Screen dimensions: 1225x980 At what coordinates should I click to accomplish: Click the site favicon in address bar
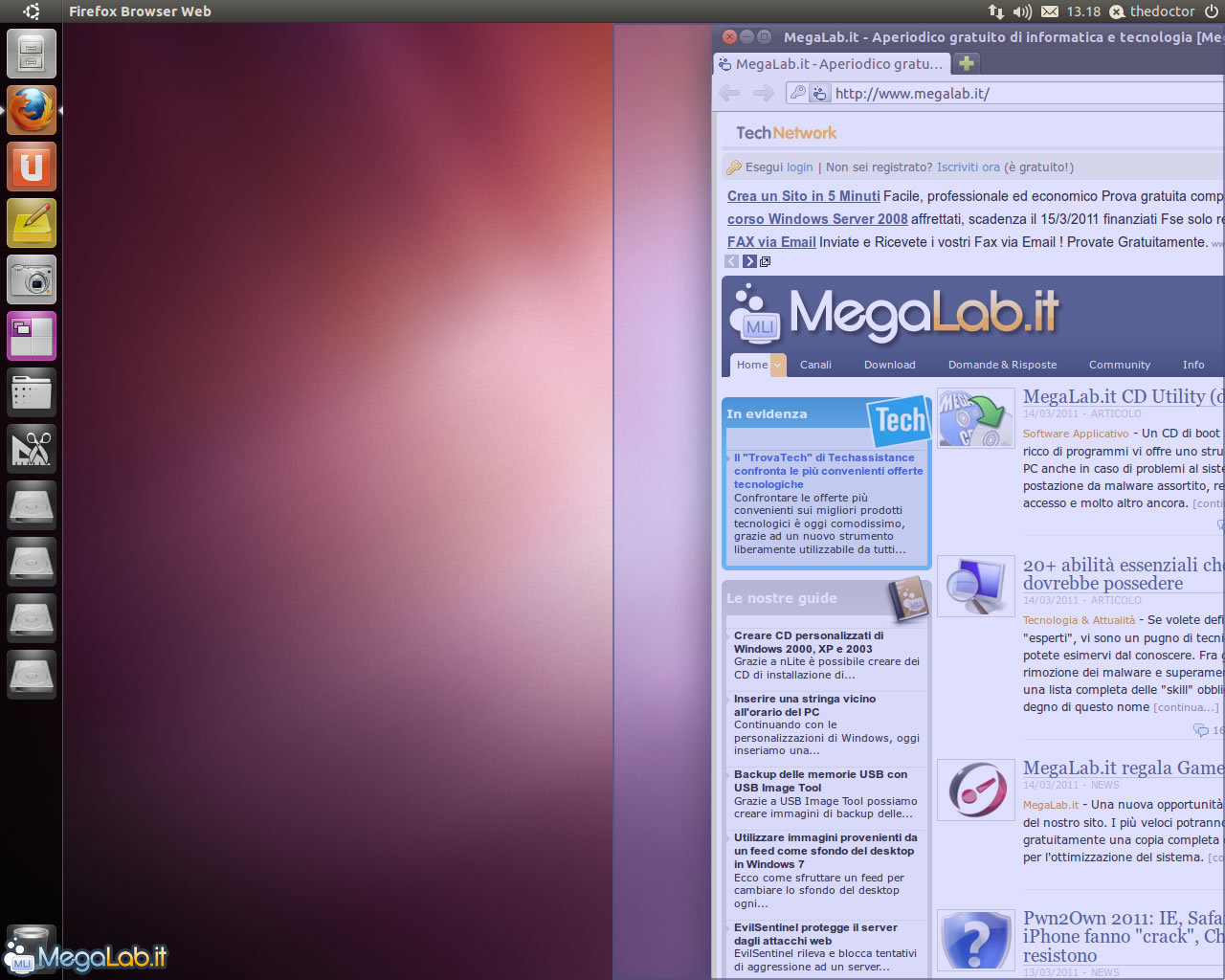coord(819,93)
